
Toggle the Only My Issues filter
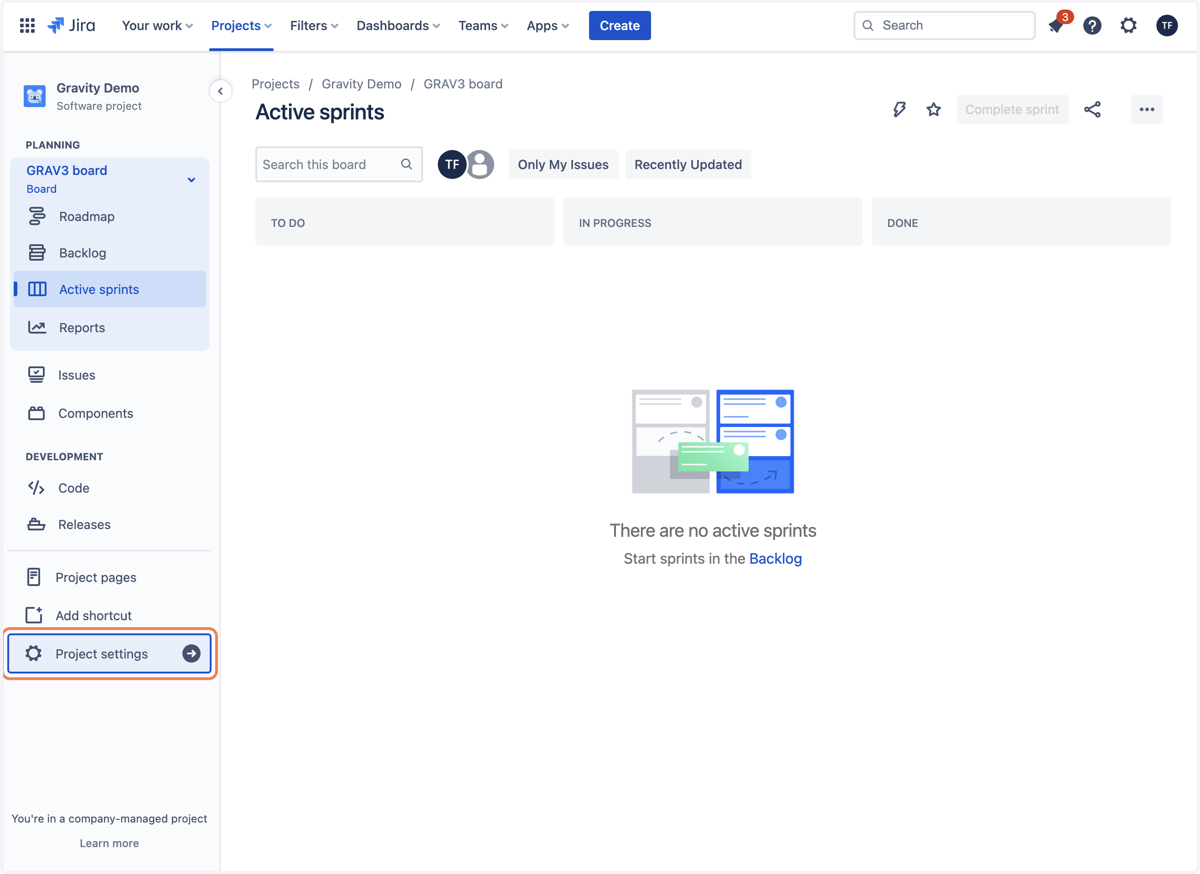tap(563, 164)
